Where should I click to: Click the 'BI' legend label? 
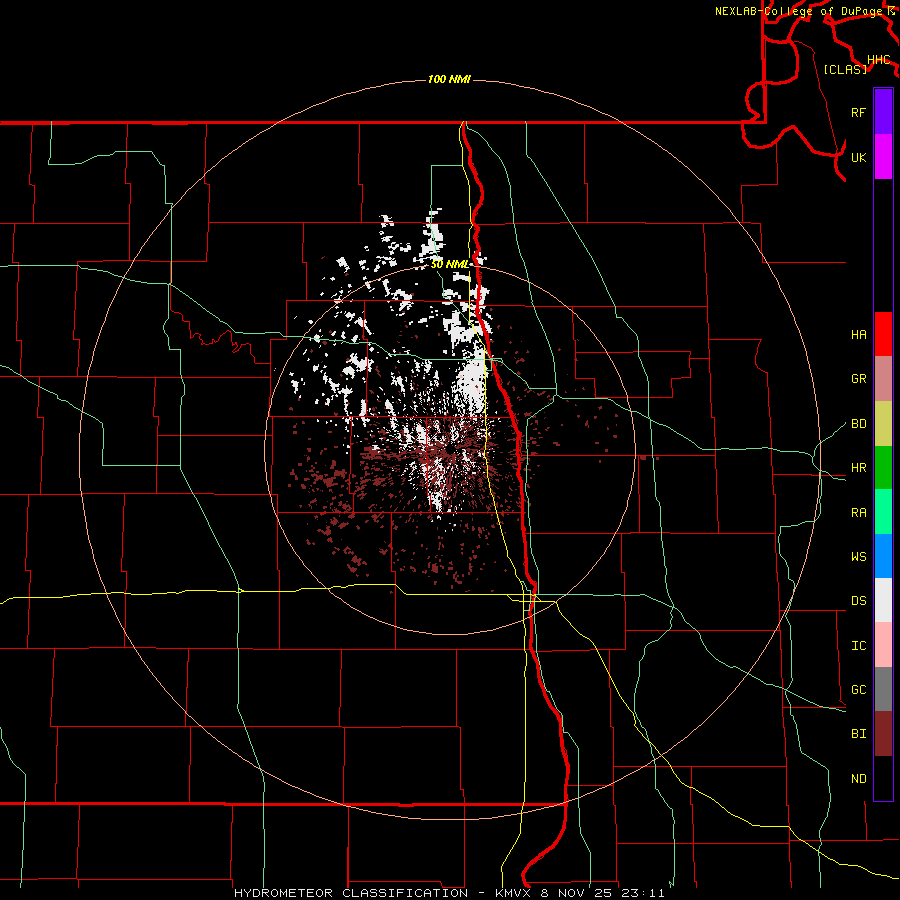pyautogui.click(x=858, y=734)
